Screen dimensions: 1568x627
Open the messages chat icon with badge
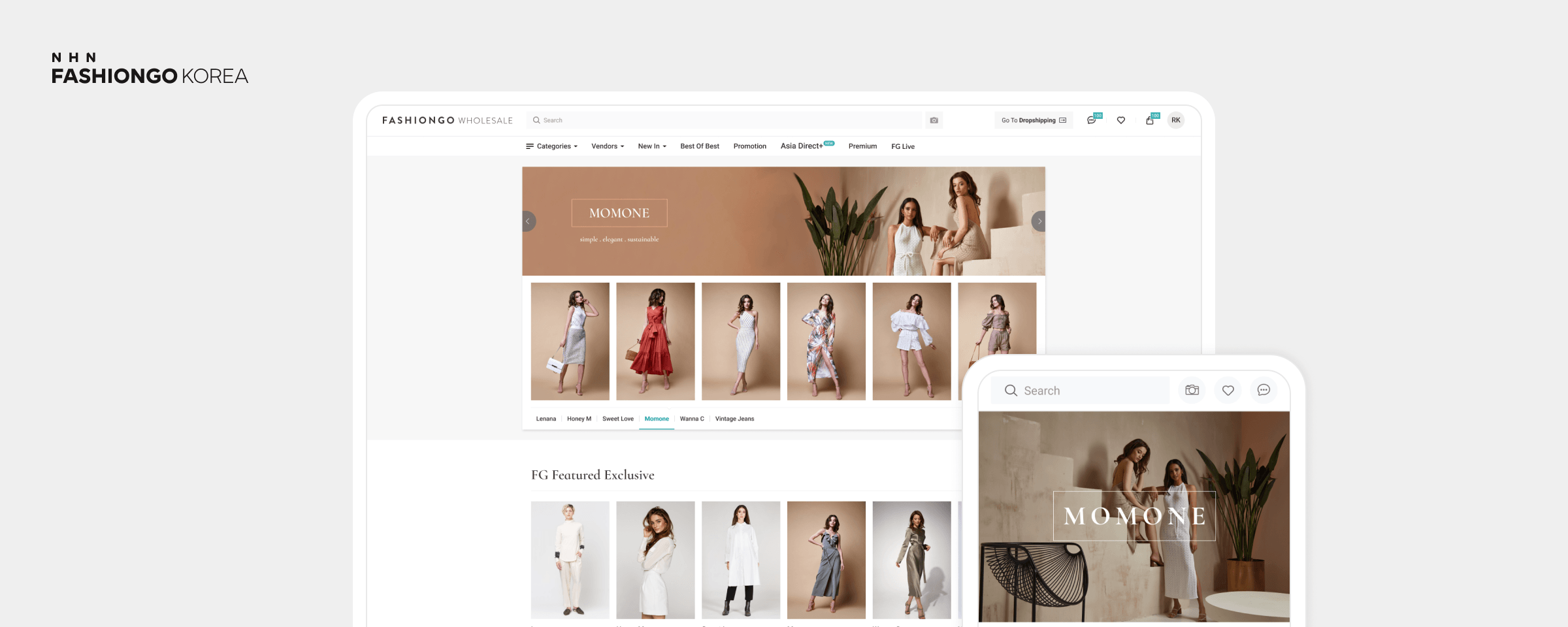[x=1092, y=120]
